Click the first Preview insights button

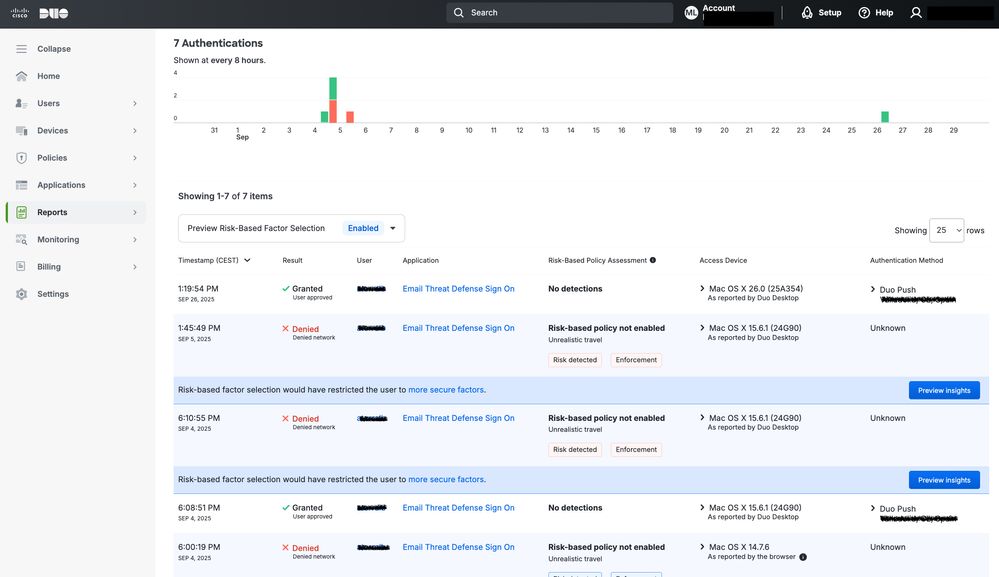[x=943, y=390]
